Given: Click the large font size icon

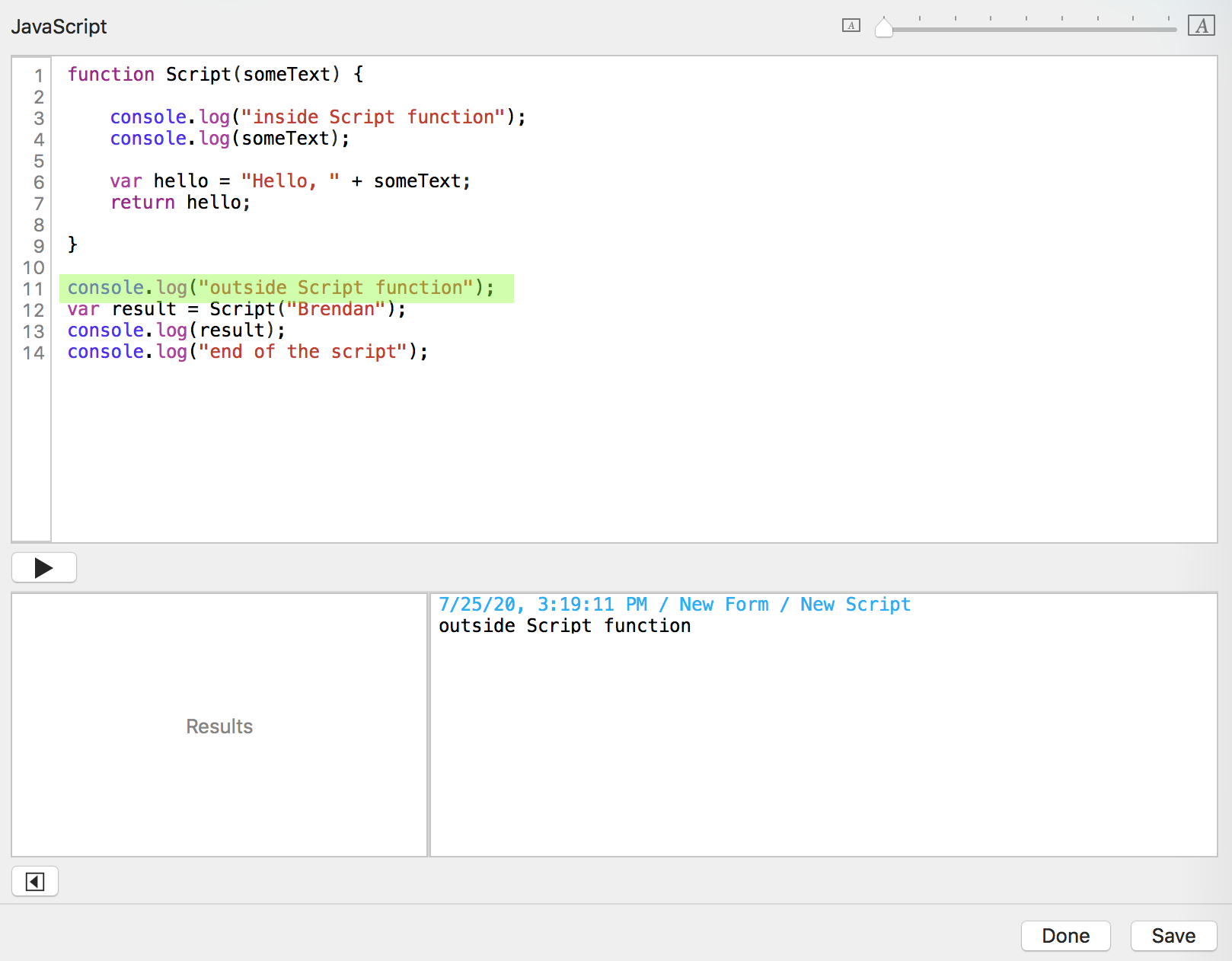Looking at the screenshot, I should (1201, 26).
